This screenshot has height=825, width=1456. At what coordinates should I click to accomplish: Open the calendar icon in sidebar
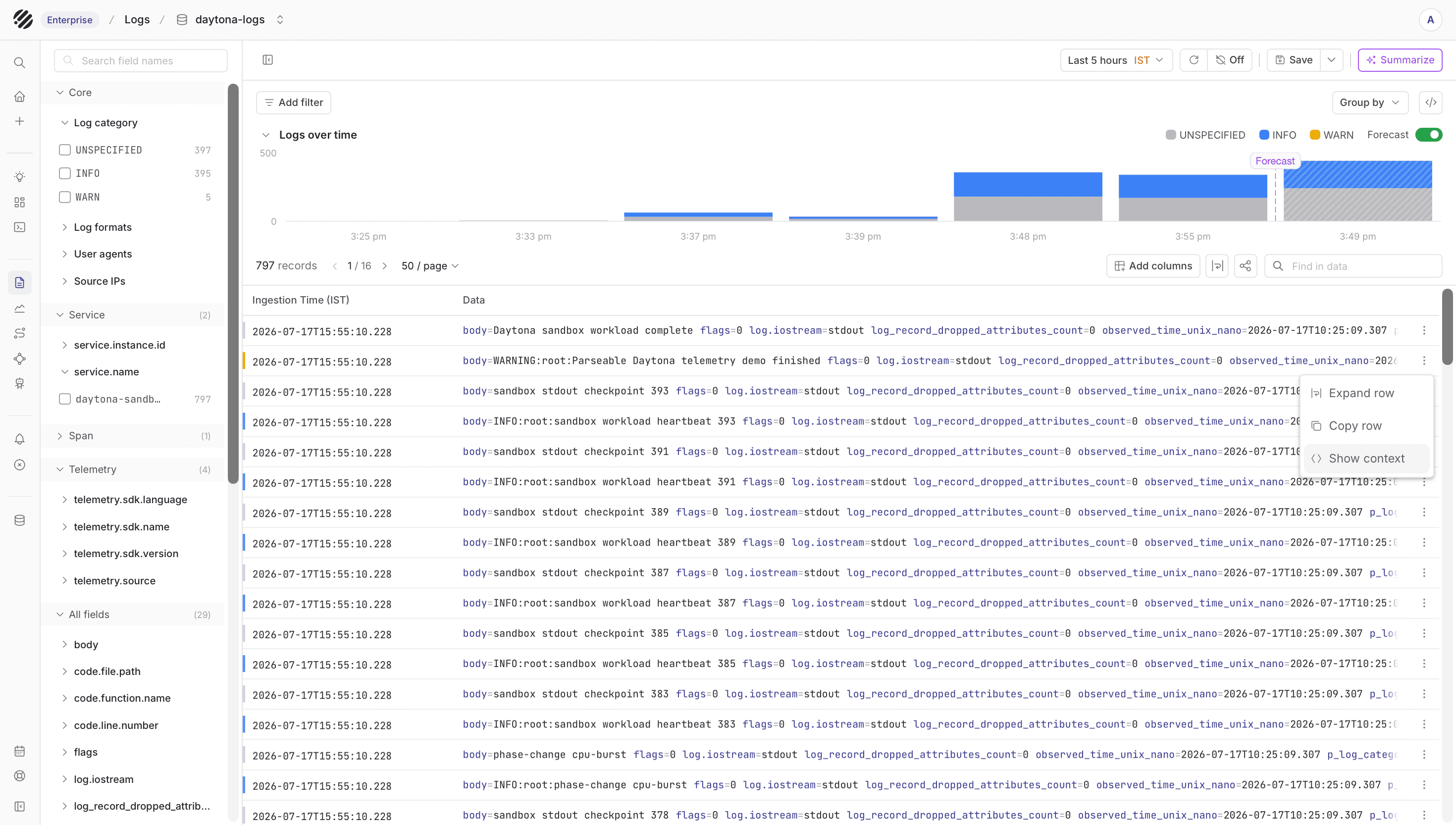[x=20, y=751]
